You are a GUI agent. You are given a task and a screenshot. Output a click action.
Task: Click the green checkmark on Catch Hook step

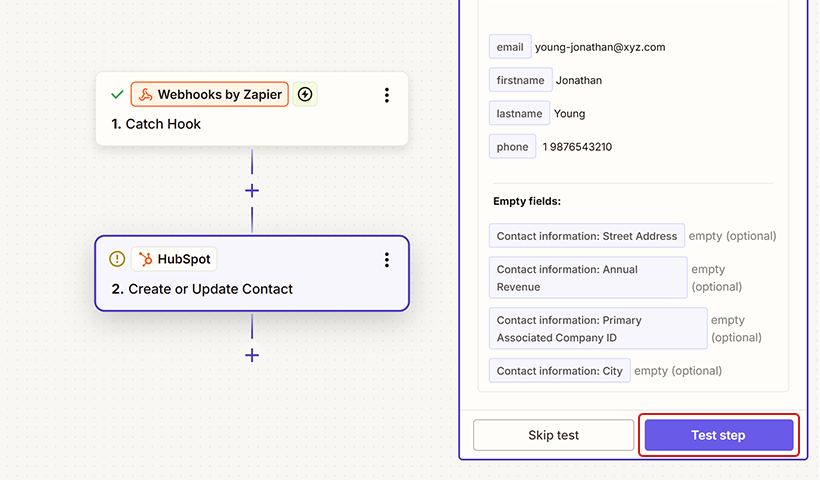pyautogui.click(x=117, y=95)
